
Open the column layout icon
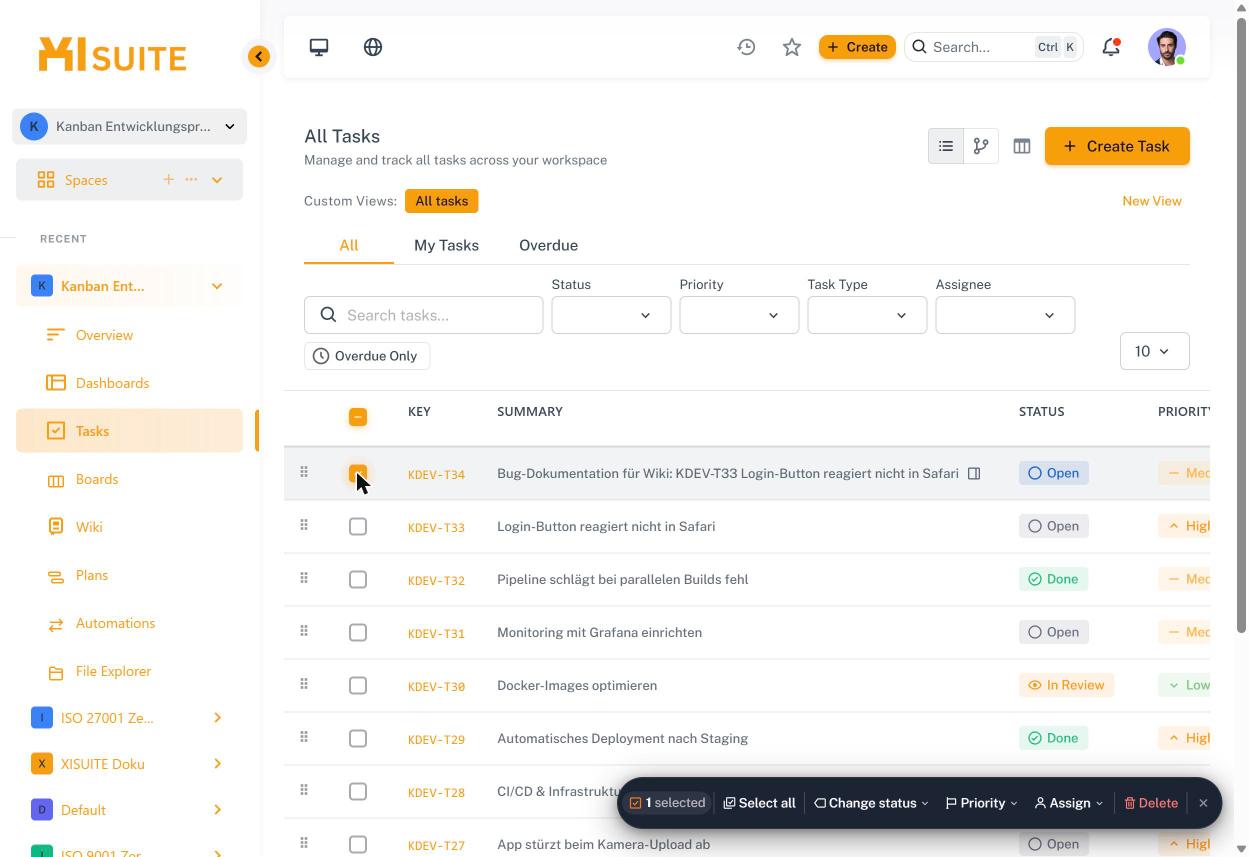pyautogui.click(x=1022, y=146)
